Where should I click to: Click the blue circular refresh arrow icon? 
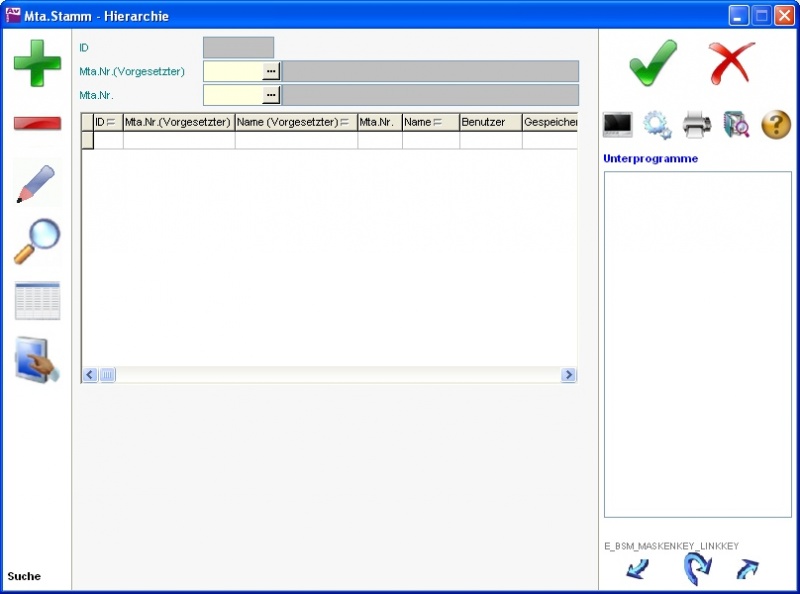coord(697,569)
